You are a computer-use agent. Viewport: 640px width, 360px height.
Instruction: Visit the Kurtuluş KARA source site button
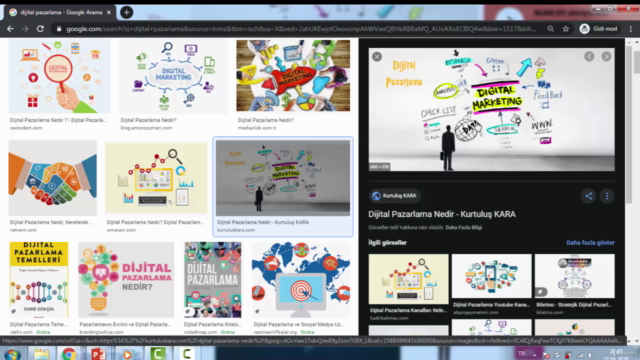click(394, 196)
